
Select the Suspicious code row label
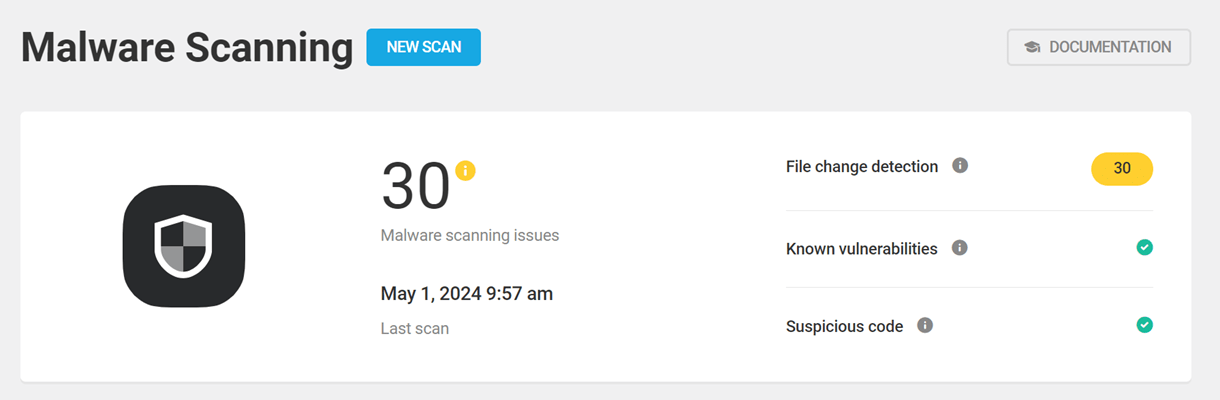[x=845, y=326]
